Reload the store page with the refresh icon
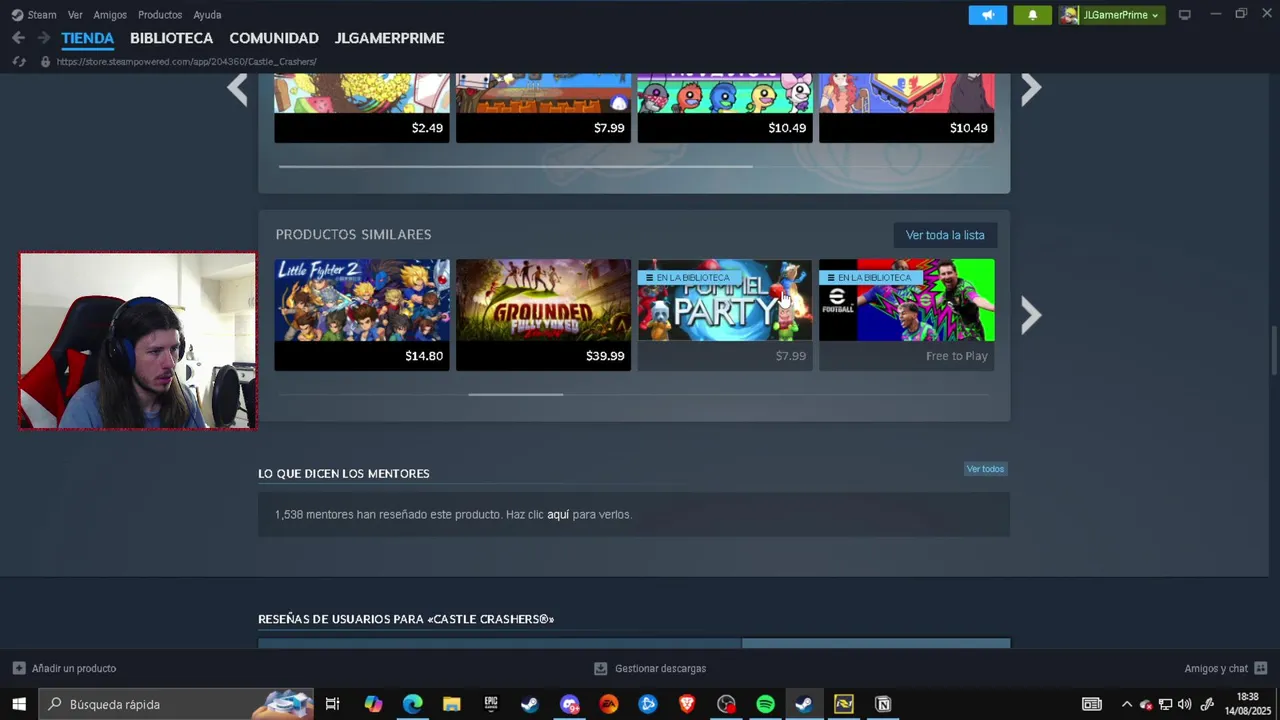 tap(19, 62)
